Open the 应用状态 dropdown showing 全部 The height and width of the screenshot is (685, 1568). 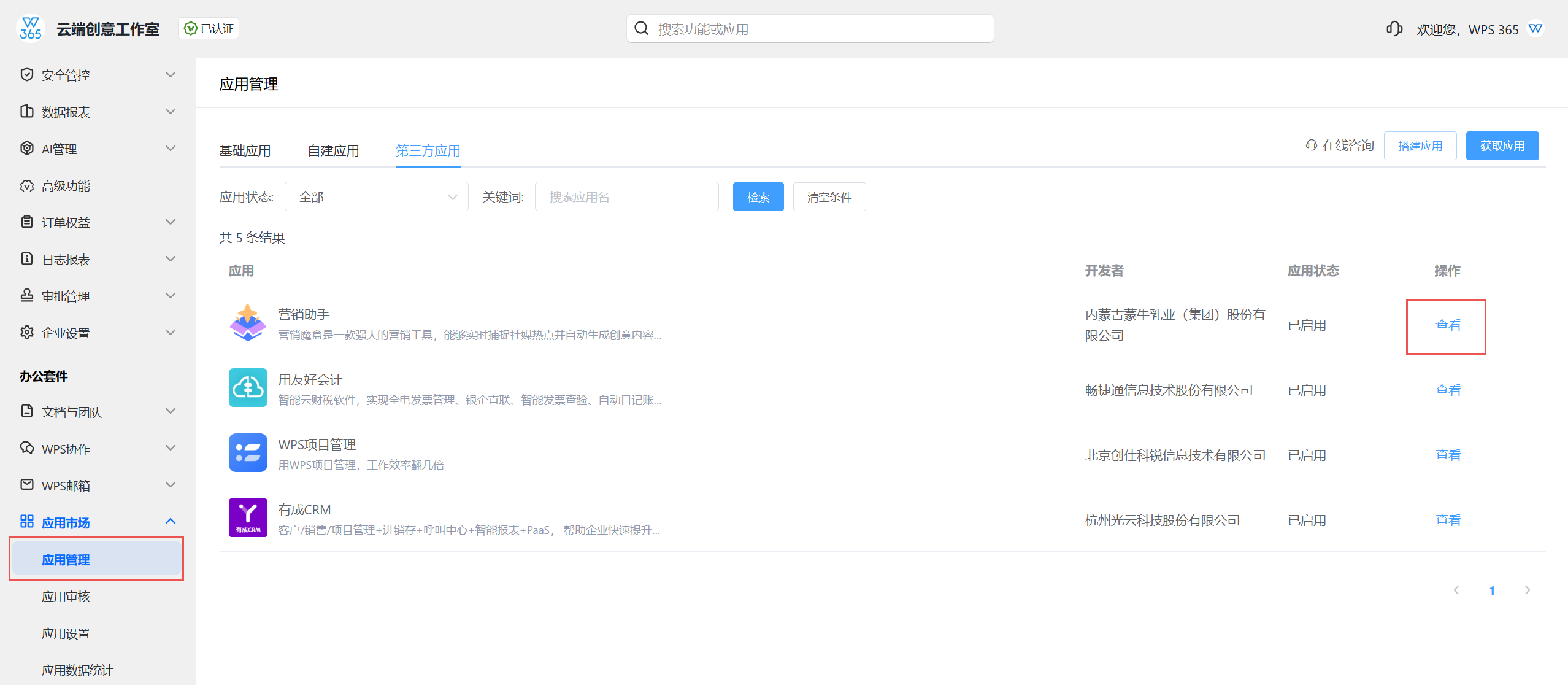(377, 197)
